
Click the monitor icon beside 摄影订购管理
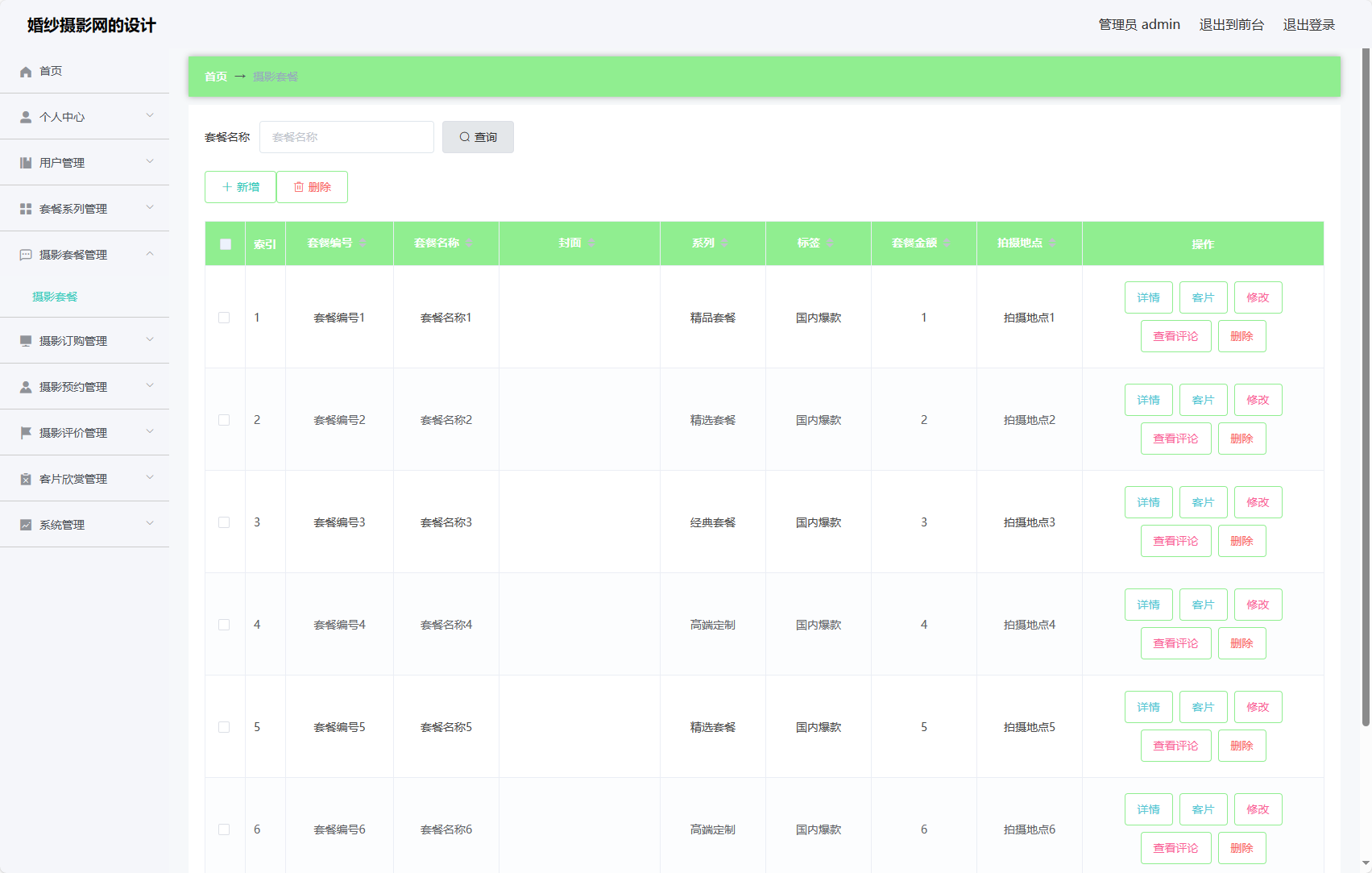(26, 342)
